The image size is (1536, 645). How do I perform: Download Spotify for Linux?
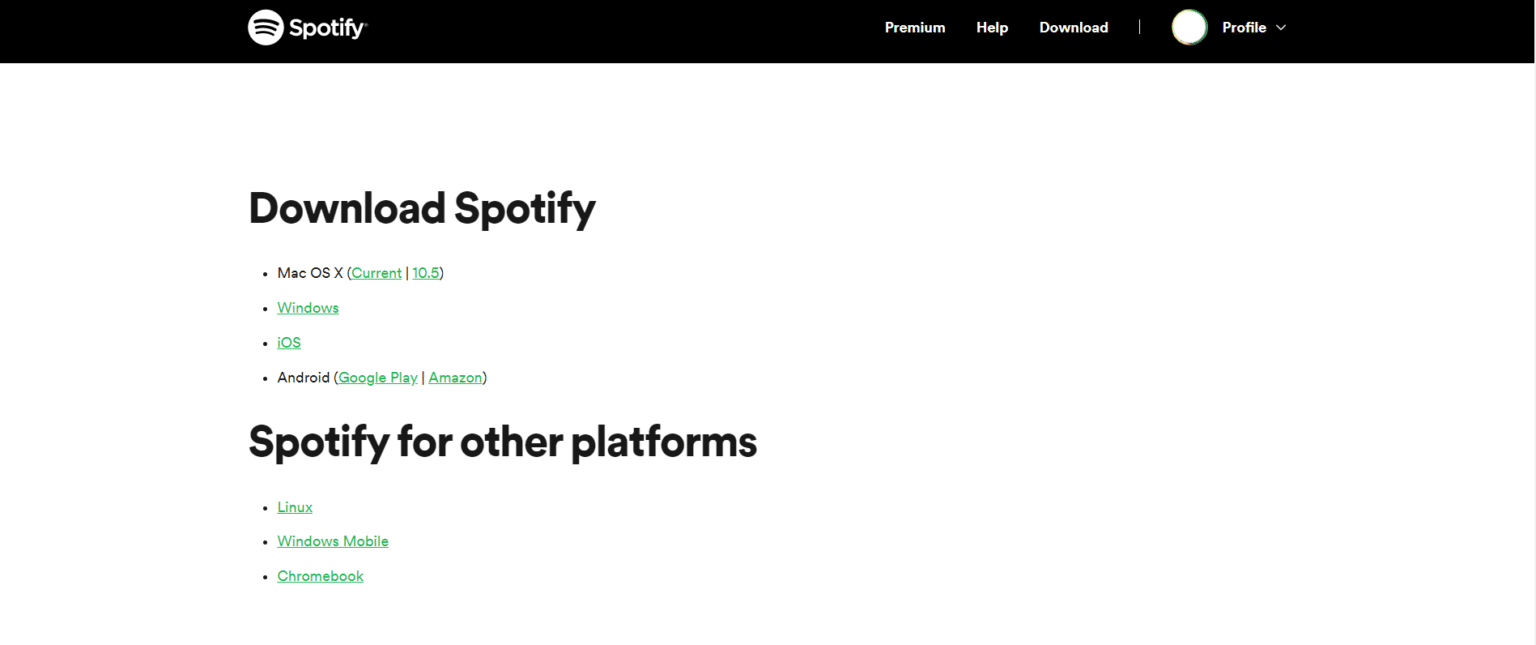(x=294, y=507)
